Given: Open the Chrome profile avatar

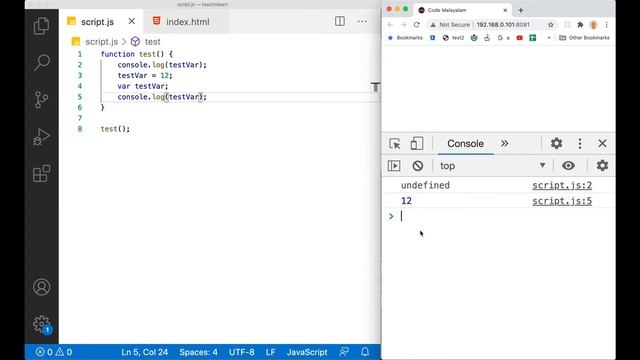Looking at the screenshot, I should (593, 24).
